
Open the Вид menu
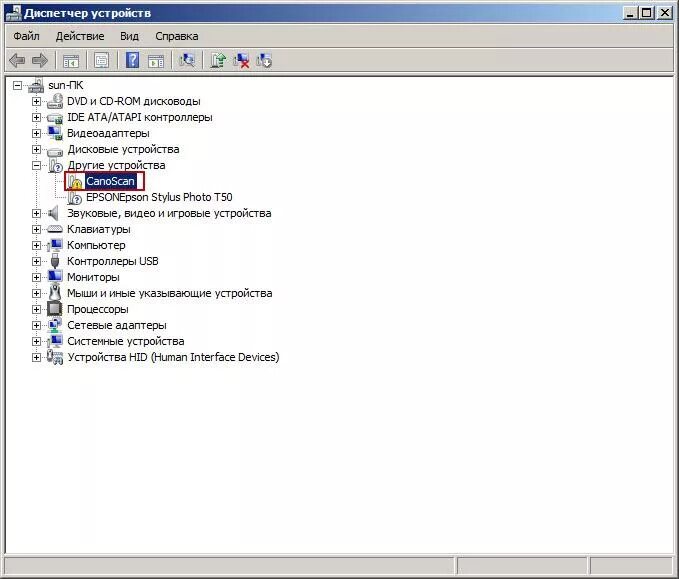[129, 36]
